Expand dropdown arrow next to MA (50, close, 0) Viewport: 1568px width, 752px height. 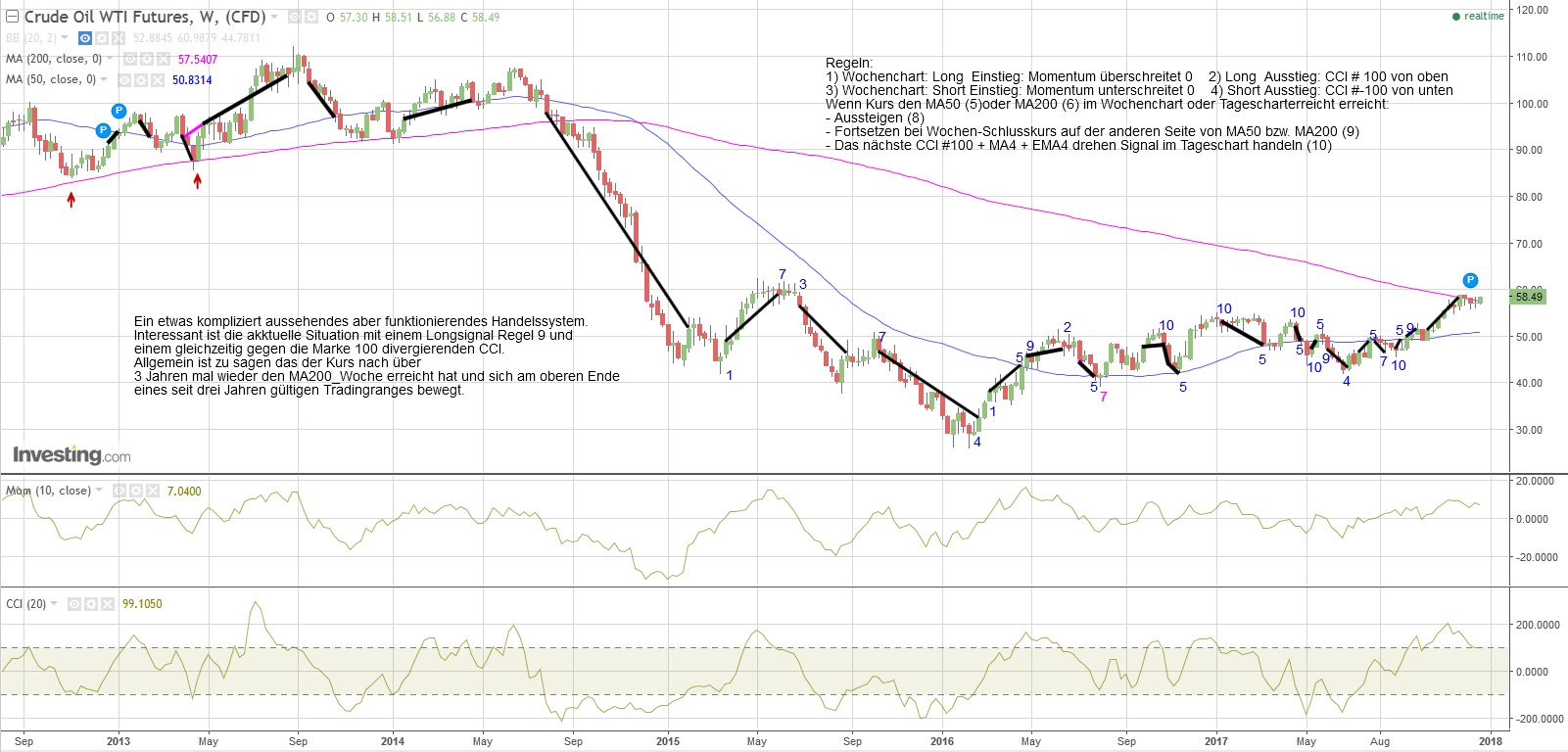point(103,79)
